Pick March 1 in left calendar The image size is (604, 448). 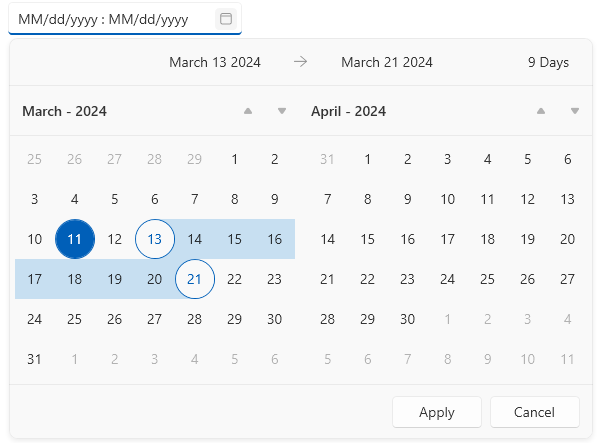coord(235,159)
